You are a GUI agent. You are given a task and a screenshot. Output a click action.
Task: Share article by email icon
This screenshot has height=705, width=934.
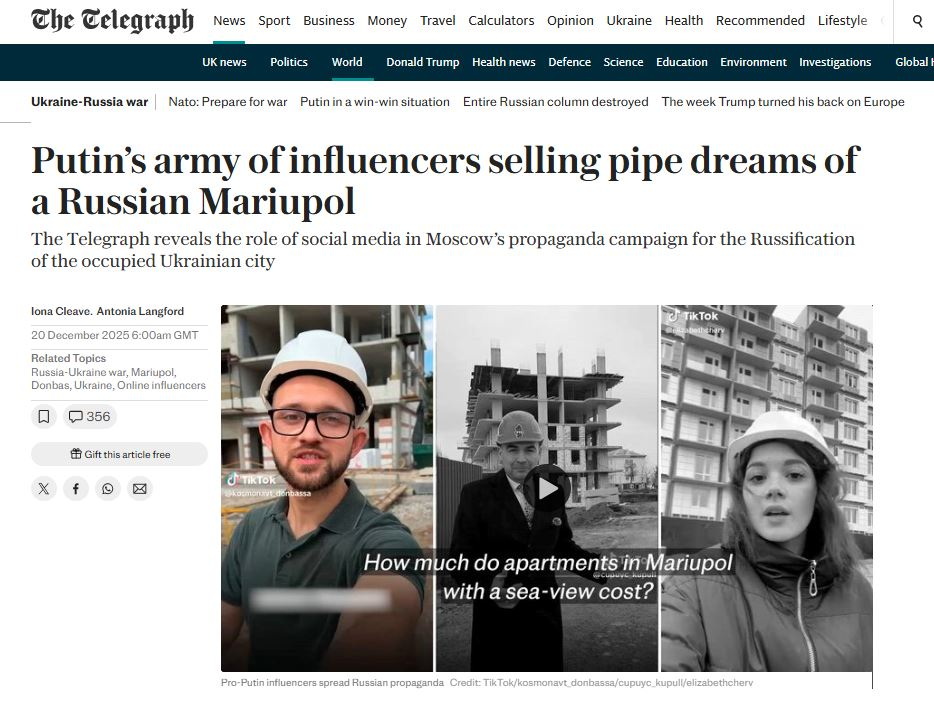click(x=139, y=489)
